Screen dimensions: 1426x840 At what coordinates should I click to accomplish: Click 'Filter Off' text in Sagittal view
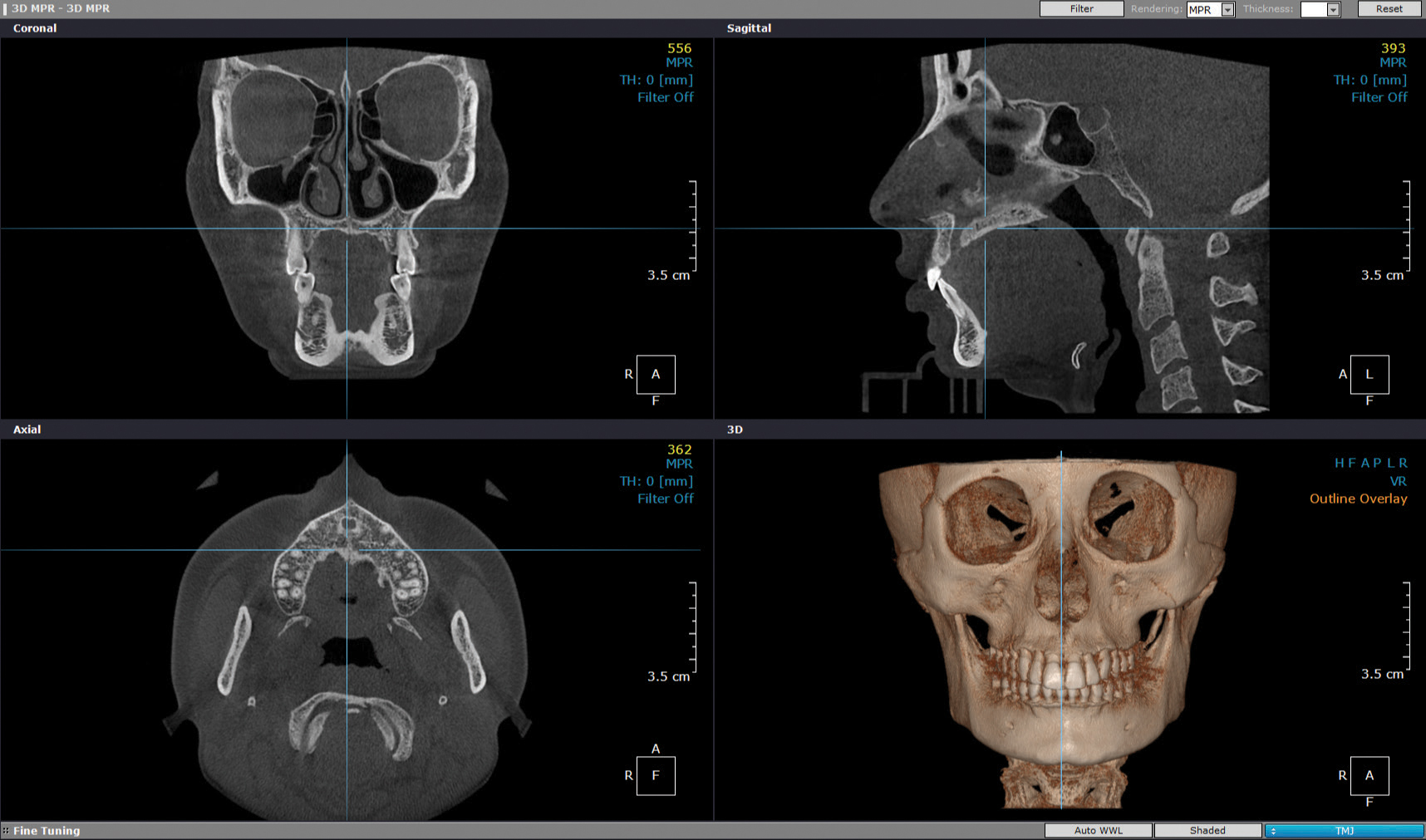coord(1379,97)
